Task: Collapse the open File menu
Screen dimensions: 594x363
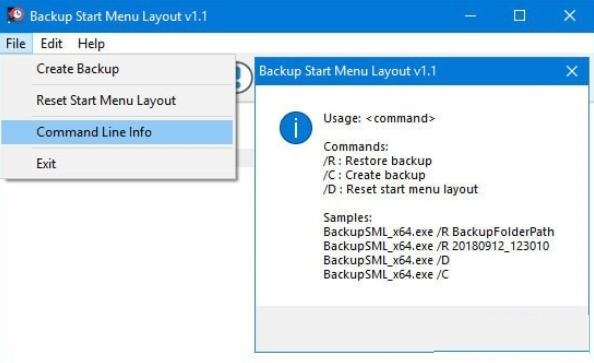Action: pos(16,44)
